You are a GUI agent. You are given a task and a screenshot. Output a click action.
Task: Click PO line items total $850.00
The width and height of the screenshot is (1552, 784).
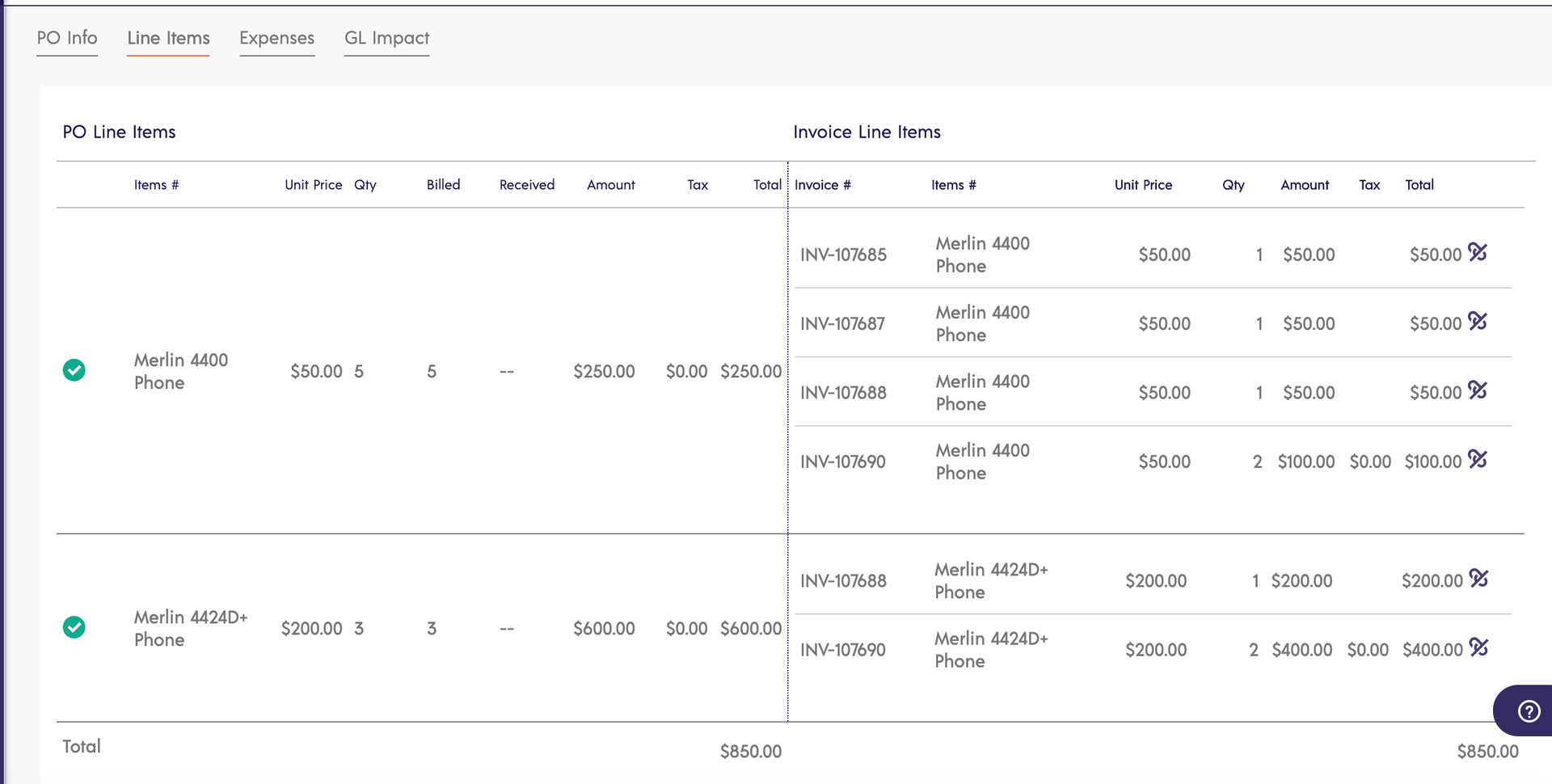[751, 751]
